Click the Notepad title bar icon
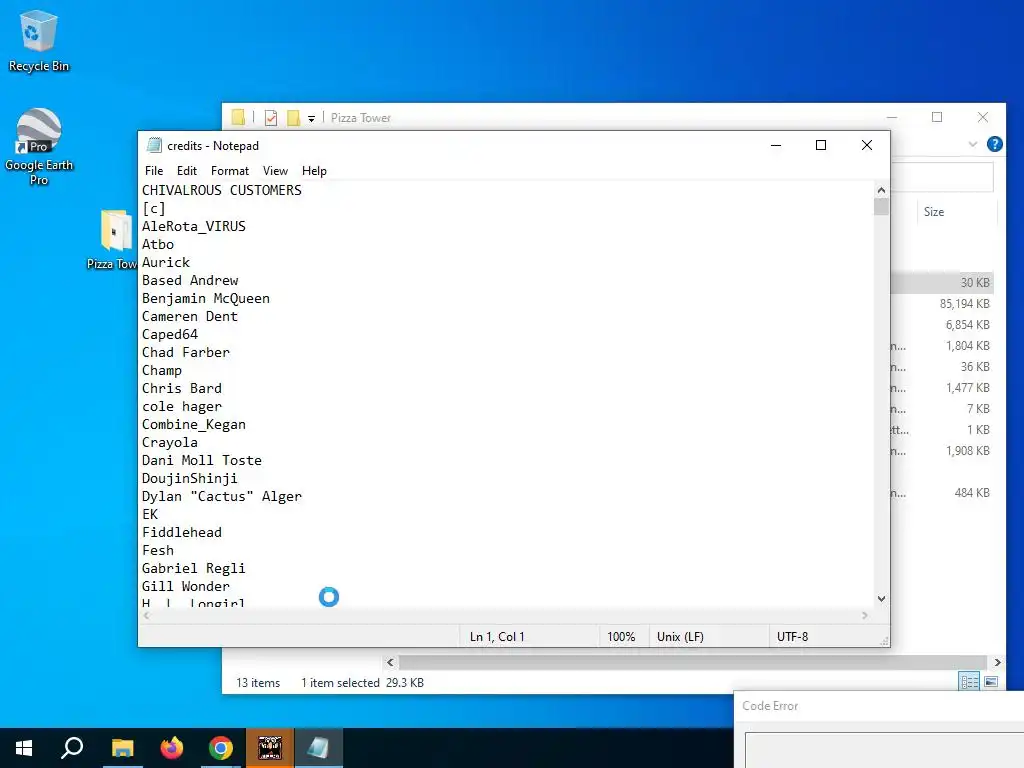The width and height of the screenshot is (1024, 768). (x=154, y=145)
